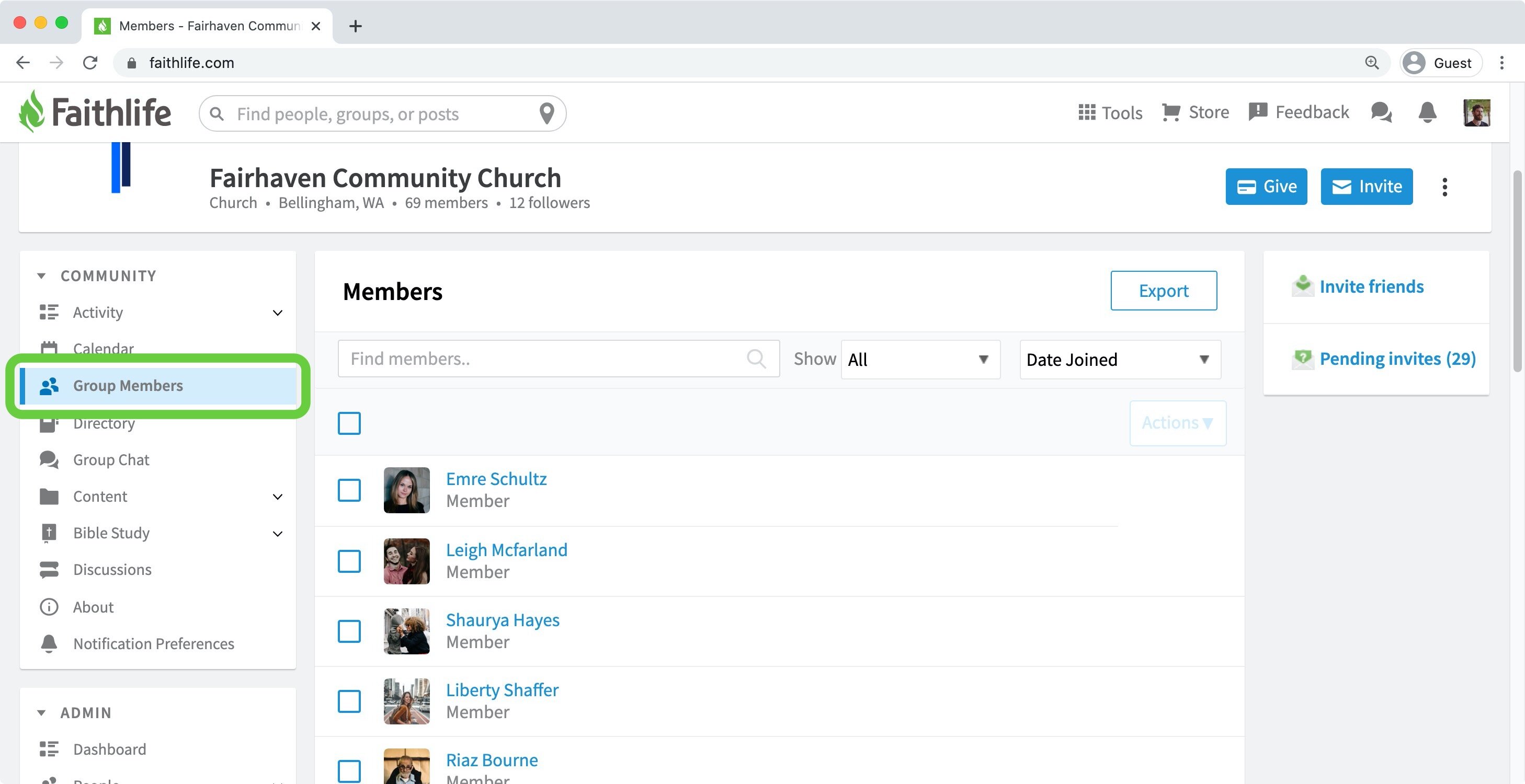Check the box for Leigh Mcfarland

(349, 561)
